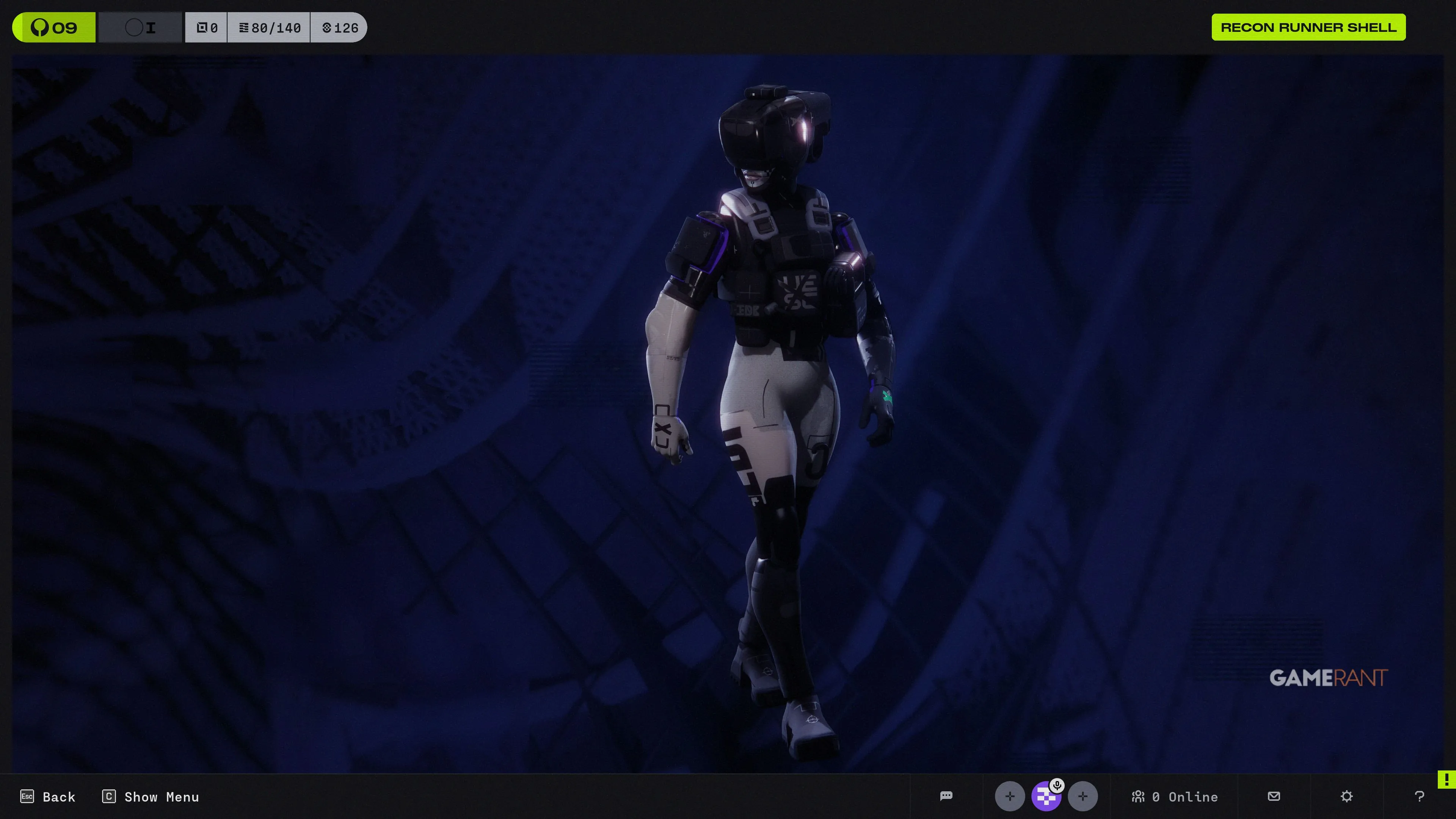Click the C key icon

(x=109, y=796)
